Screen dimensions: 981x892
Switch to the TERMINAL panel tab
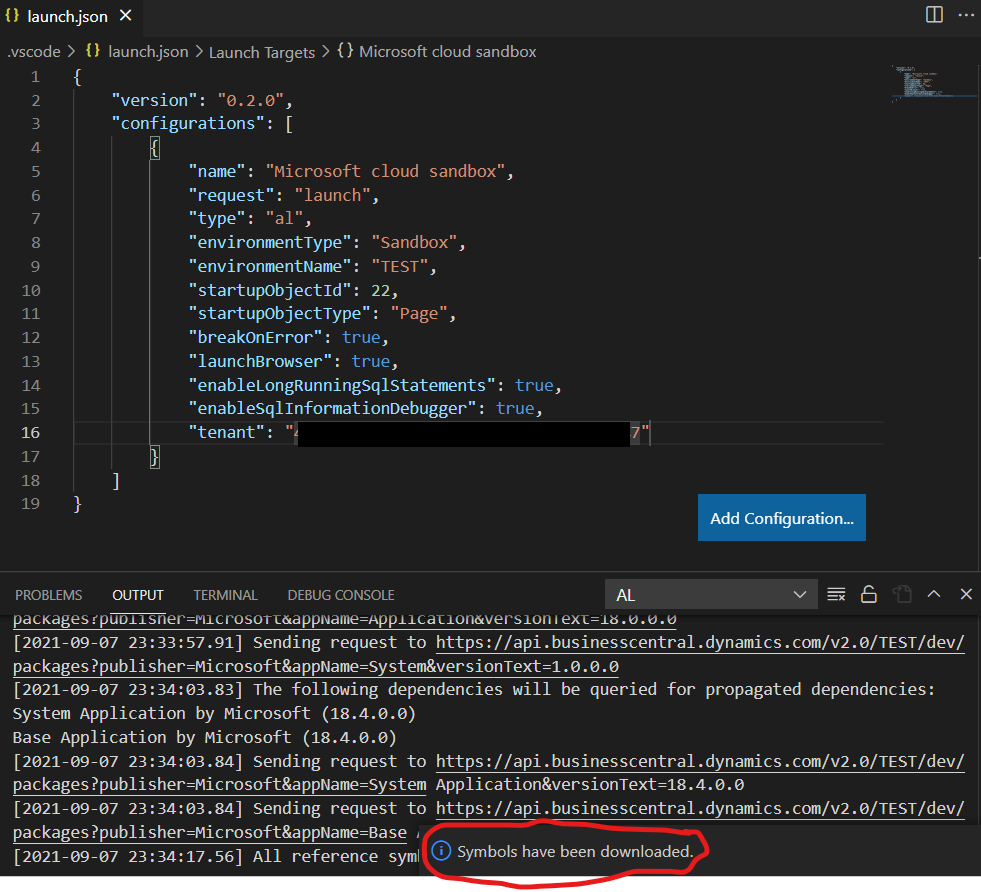coord(225,595)
